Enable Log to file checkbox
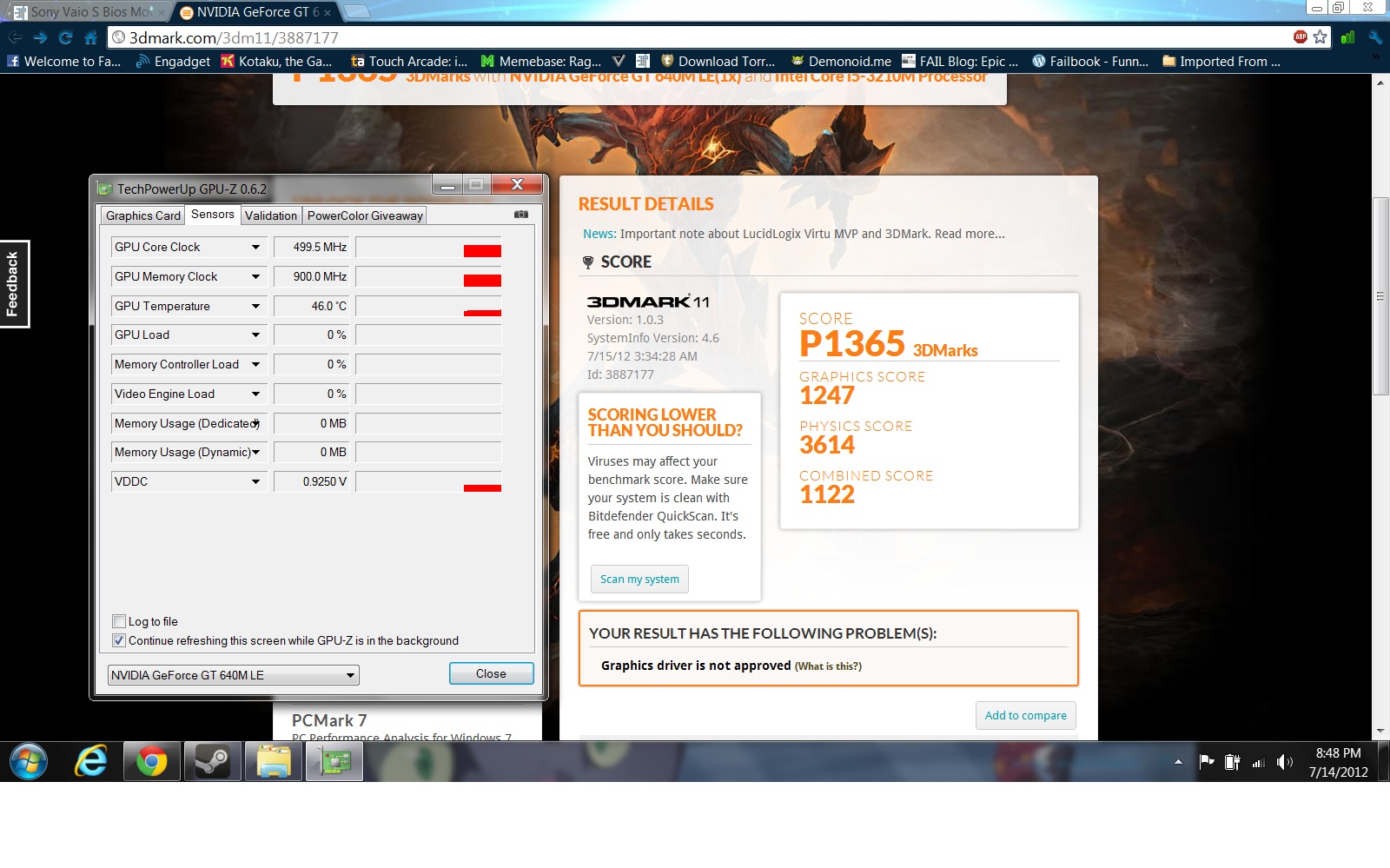Image resolution: width=1390 pixels, height=868 pixels. coord(119,621)
